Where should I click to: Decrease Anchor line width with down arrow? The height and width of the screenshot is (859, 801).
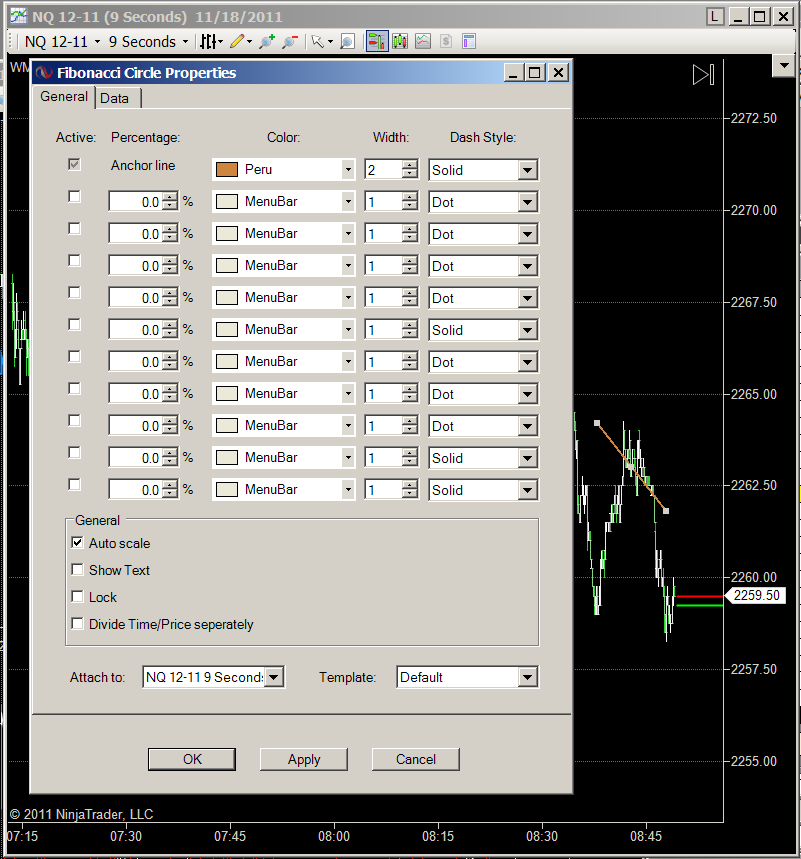(x=410, y=174)
